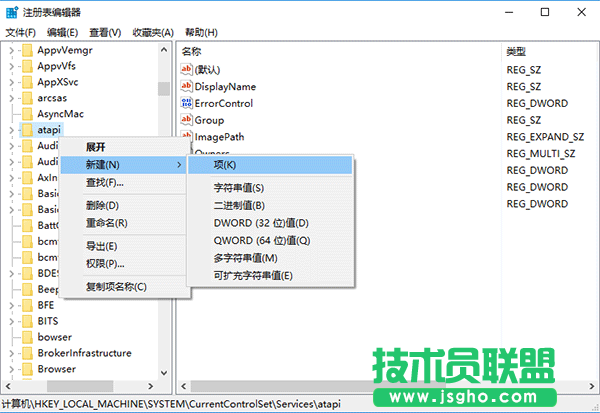The image size is (600, 413).
Task: Choose 项(K) from the New submenu
Action: [224, 164]
